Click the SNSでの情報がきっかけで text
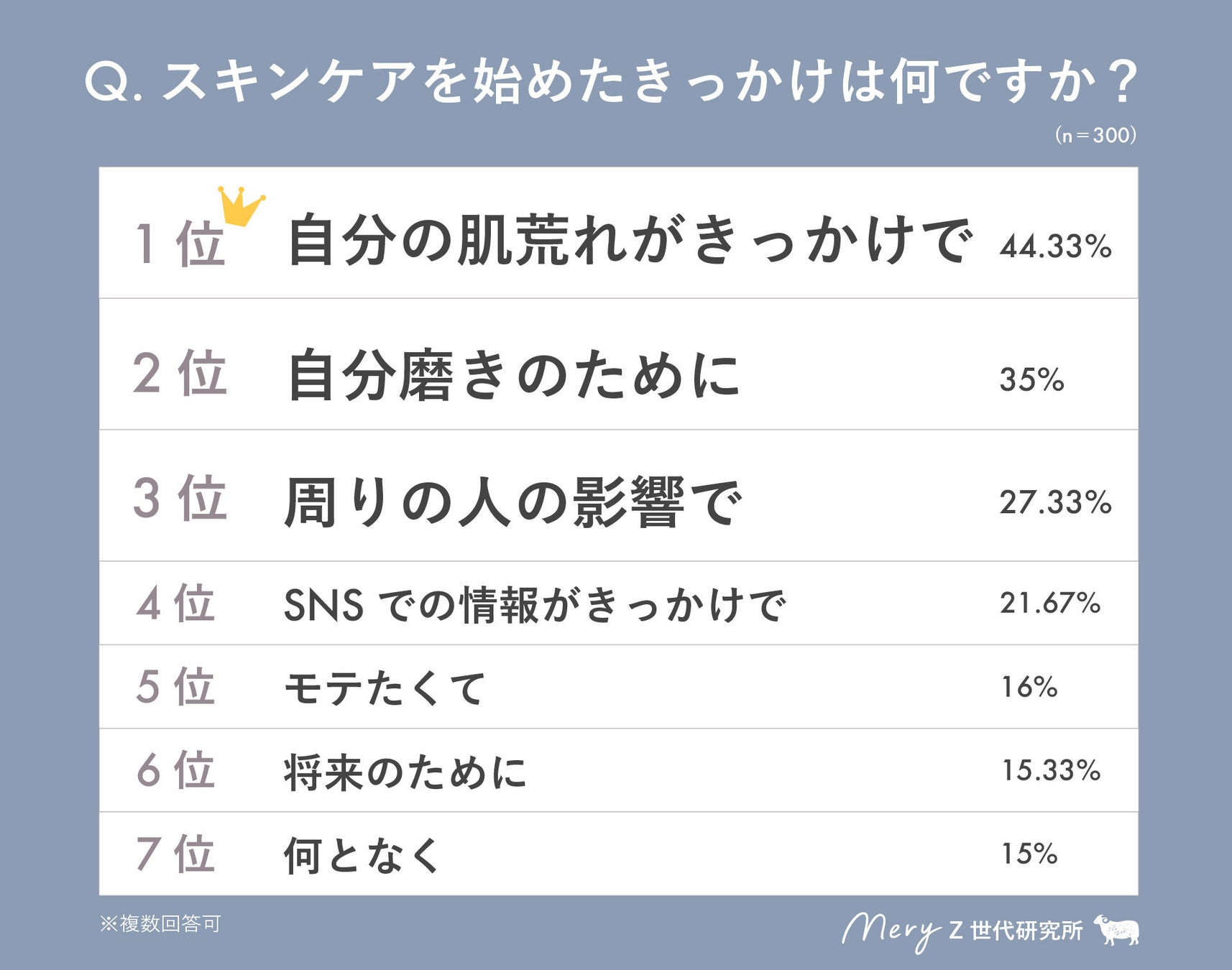The height and width of the screenshot is (970, 1232). click(535, 604)
